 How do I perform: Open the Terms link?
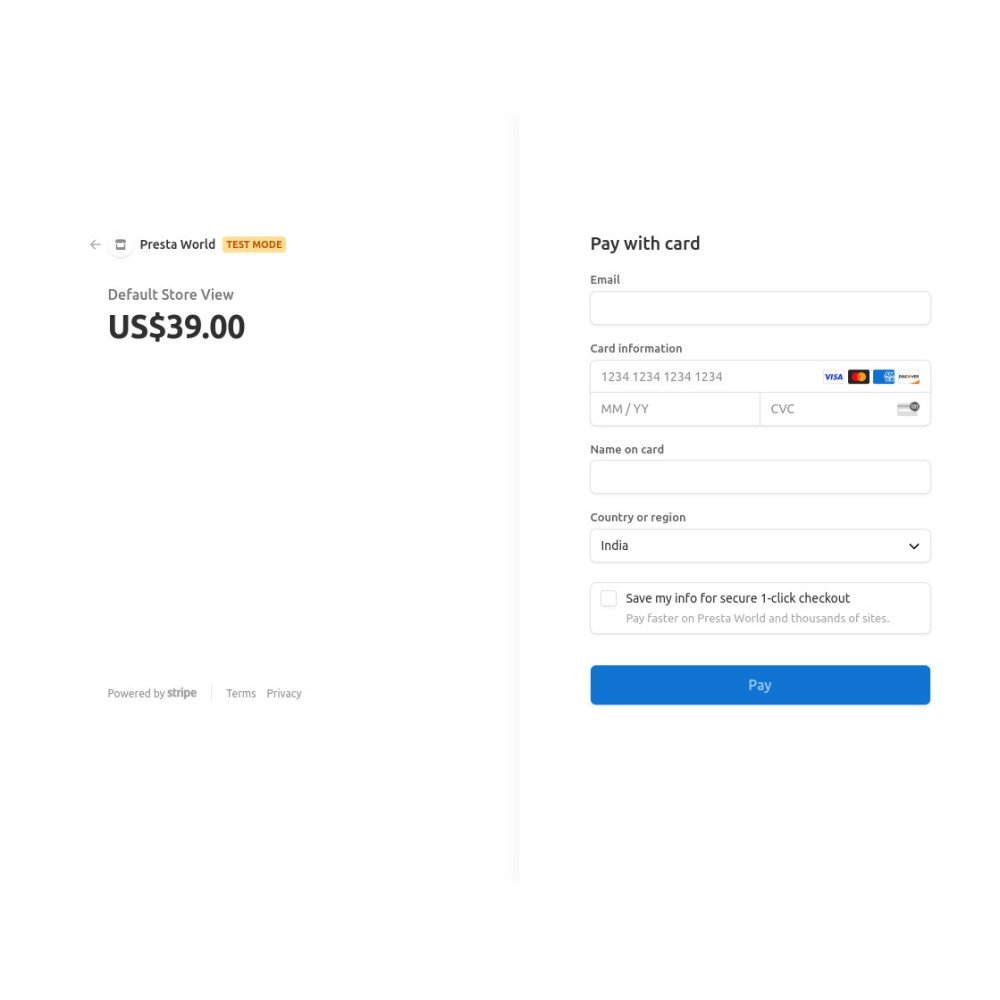pos(240,693)
